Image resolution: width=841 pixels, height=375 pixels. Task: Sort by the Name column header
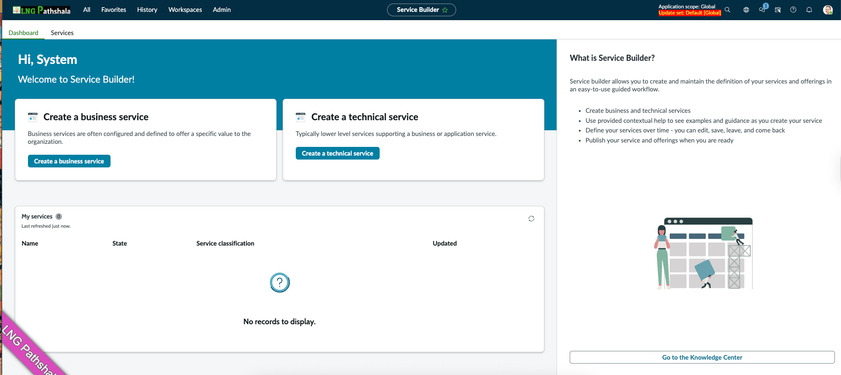(30, 244)
